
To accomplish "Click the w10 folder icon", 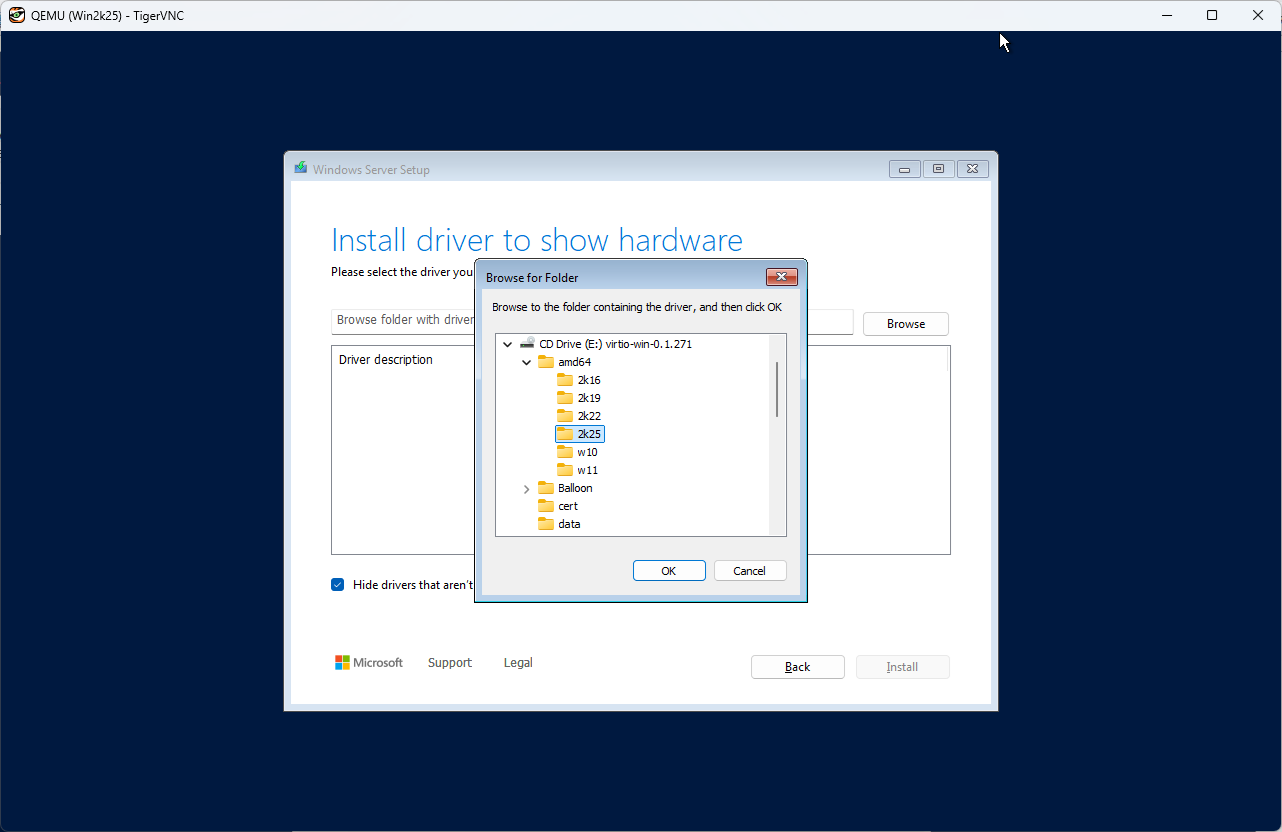I will [565, 452].
